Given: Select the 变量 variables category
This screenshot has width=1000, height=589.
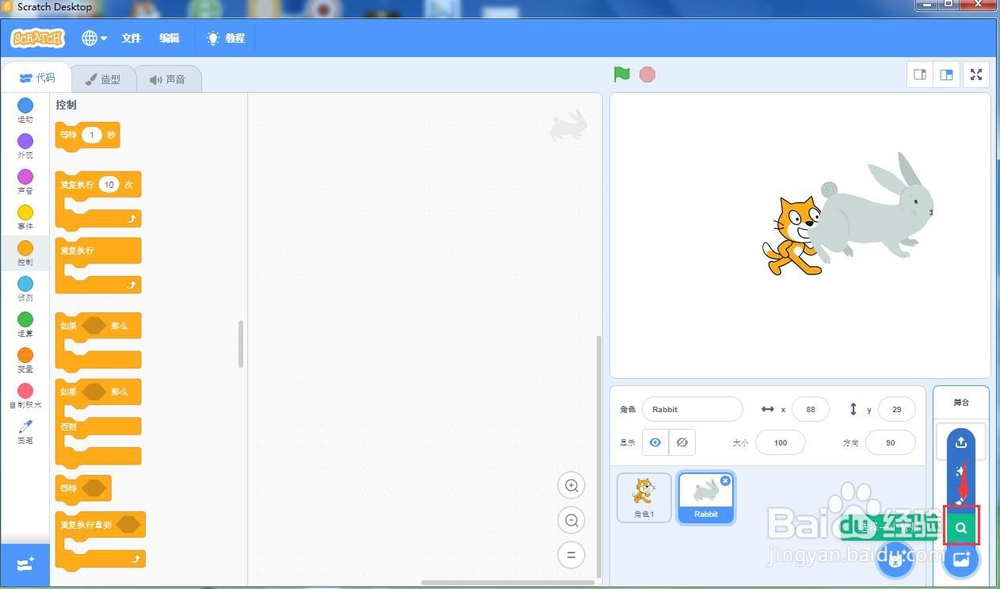Looking at the screenshot, I should tap(25, 360).
